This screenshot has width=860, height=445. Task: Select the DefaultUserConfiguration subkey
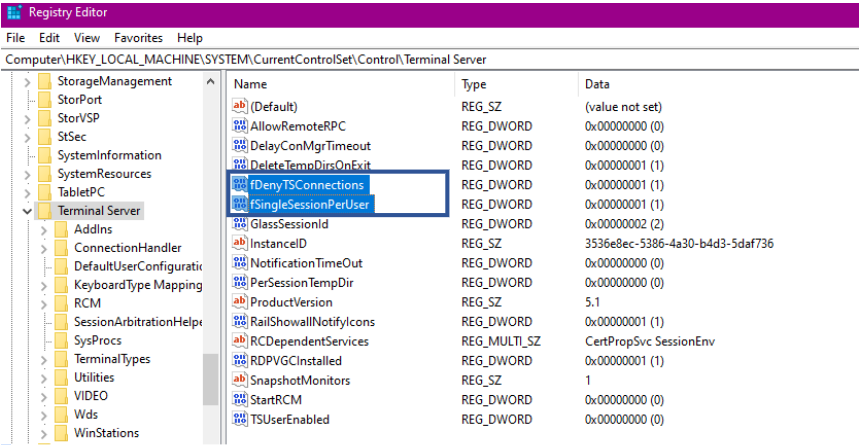tap(138, 267)
